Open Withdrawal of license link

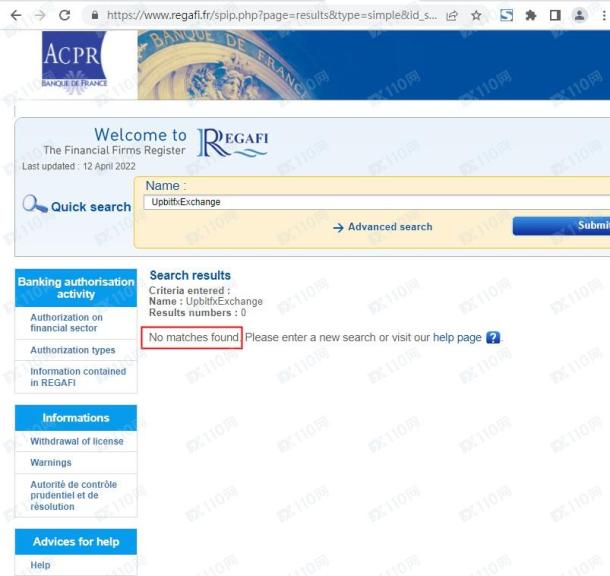77,441
